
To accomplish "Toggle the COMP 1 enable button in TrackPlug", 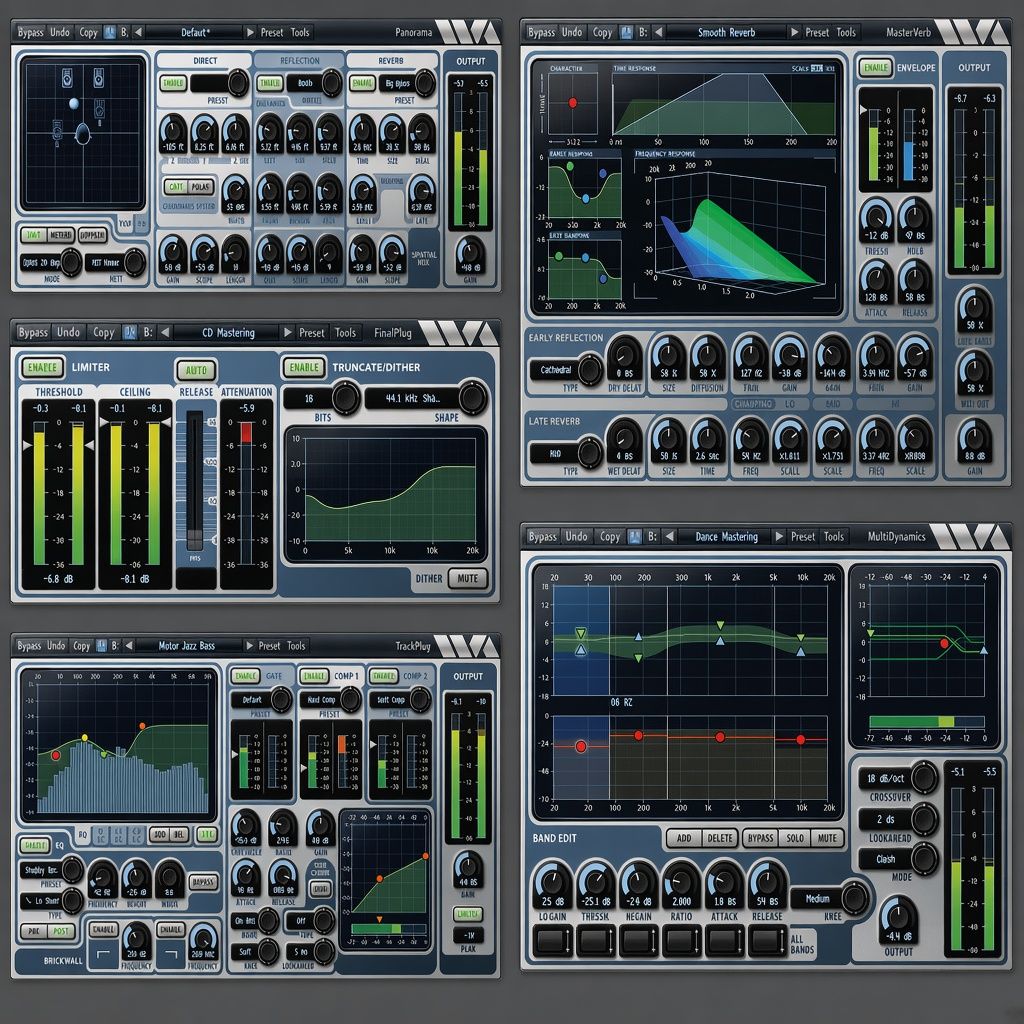I will [x=314, y=677].
